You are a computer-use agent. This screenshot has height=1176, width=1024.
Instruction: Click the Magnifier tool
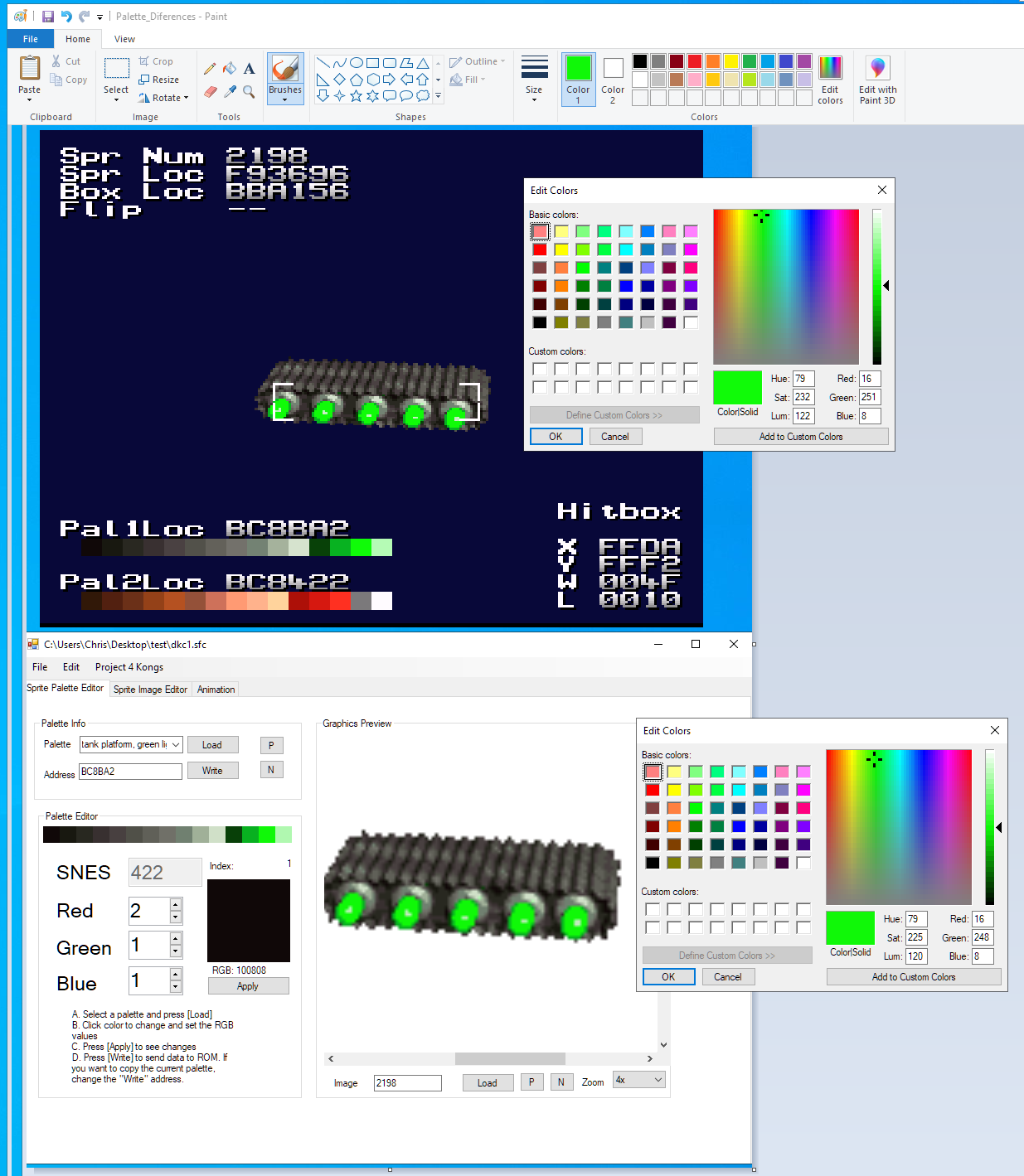(249, 91)
